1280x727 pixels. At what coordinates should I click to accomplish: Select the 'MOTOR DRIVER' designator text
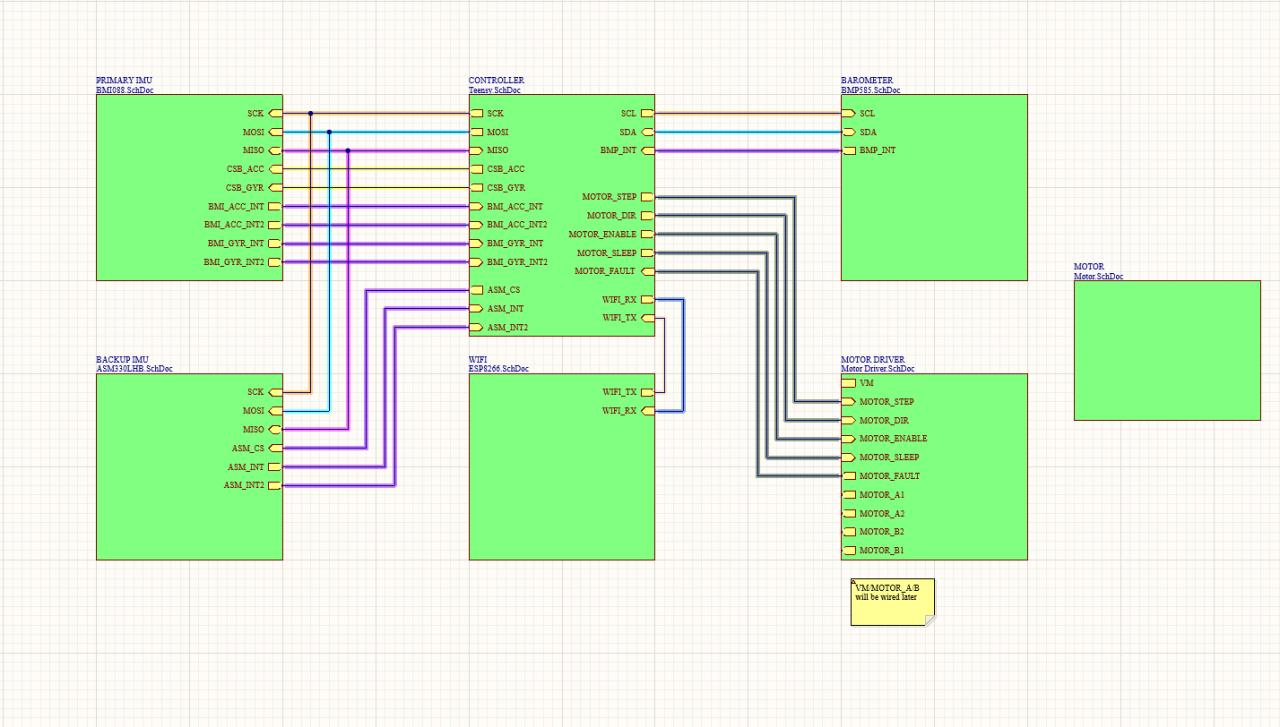coord(873,359)
